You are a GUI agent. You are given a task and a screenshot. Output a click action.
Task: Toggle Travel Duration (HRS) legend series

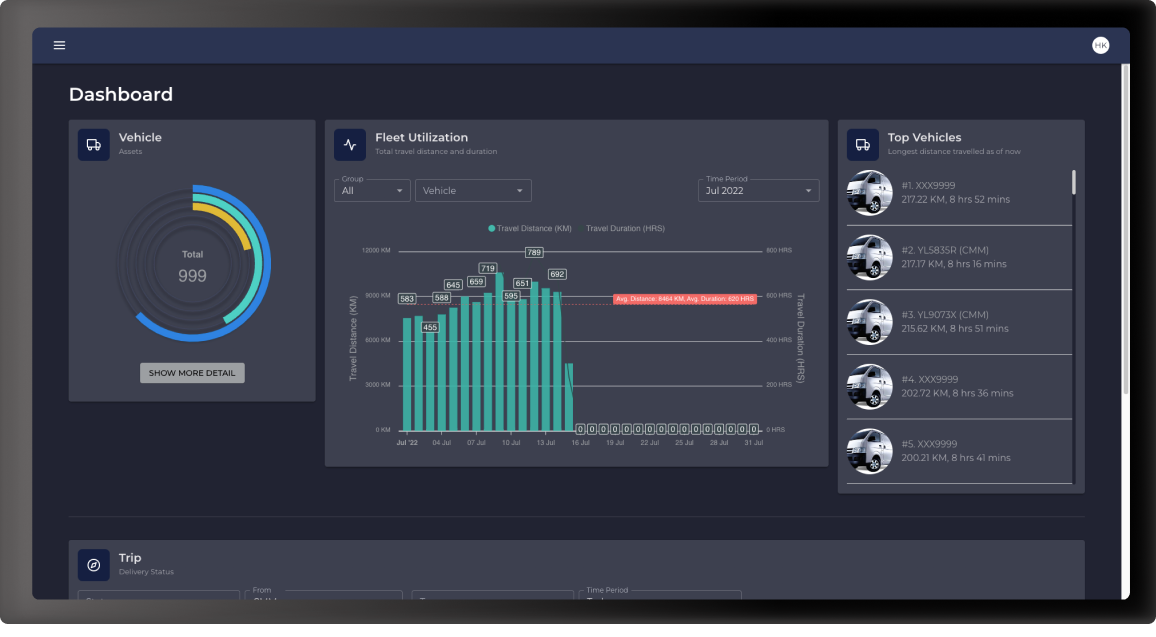click(625, 228)
